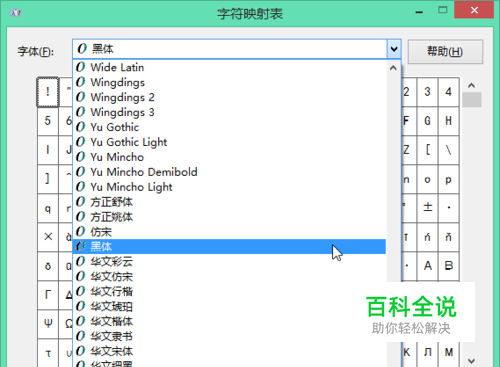Viewport: 500px width, 367px height.
Task: Click font icon next to Yu Gothic Light
Action: point(80,142)
